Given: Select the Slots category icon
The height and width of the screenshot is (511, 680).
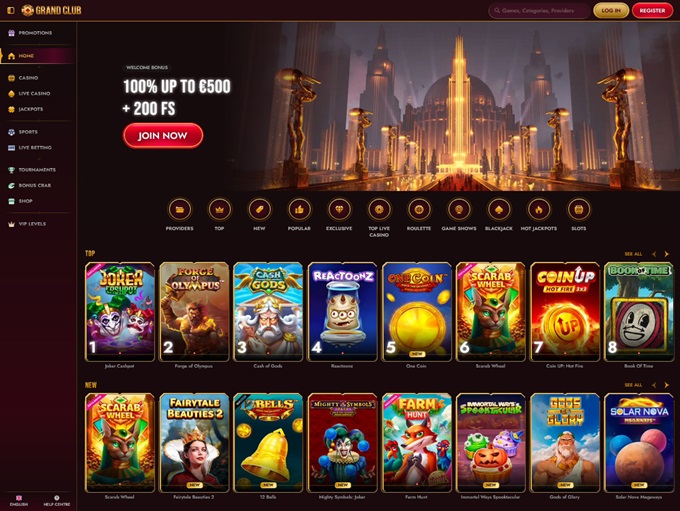Looking at the screenshot, I should tap(579, 210).
